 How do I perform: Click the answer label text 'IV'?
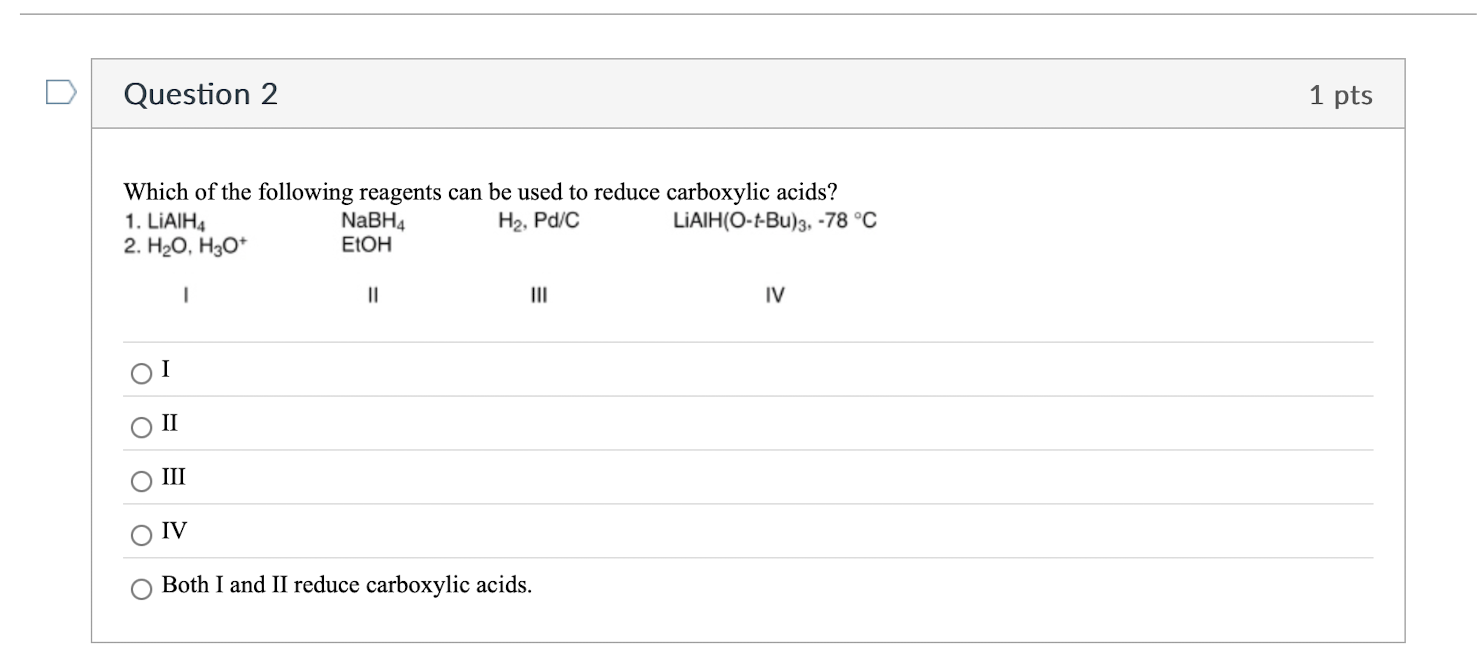click(172, 533)
